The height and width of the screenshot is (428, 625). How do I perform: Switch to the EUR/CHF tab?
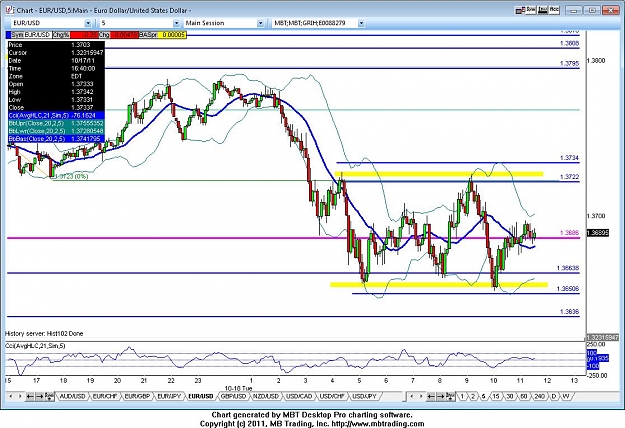[x=104, y=397]
